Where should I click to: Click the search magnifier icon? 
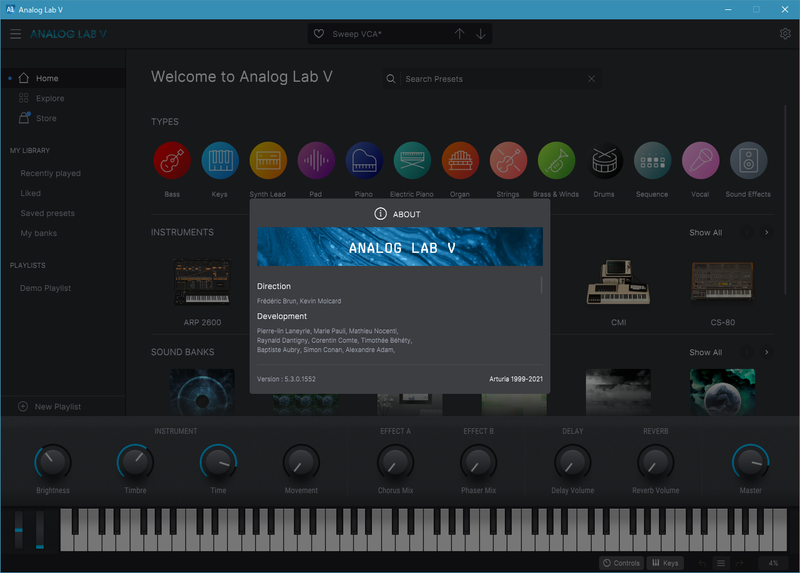[391, 79]
